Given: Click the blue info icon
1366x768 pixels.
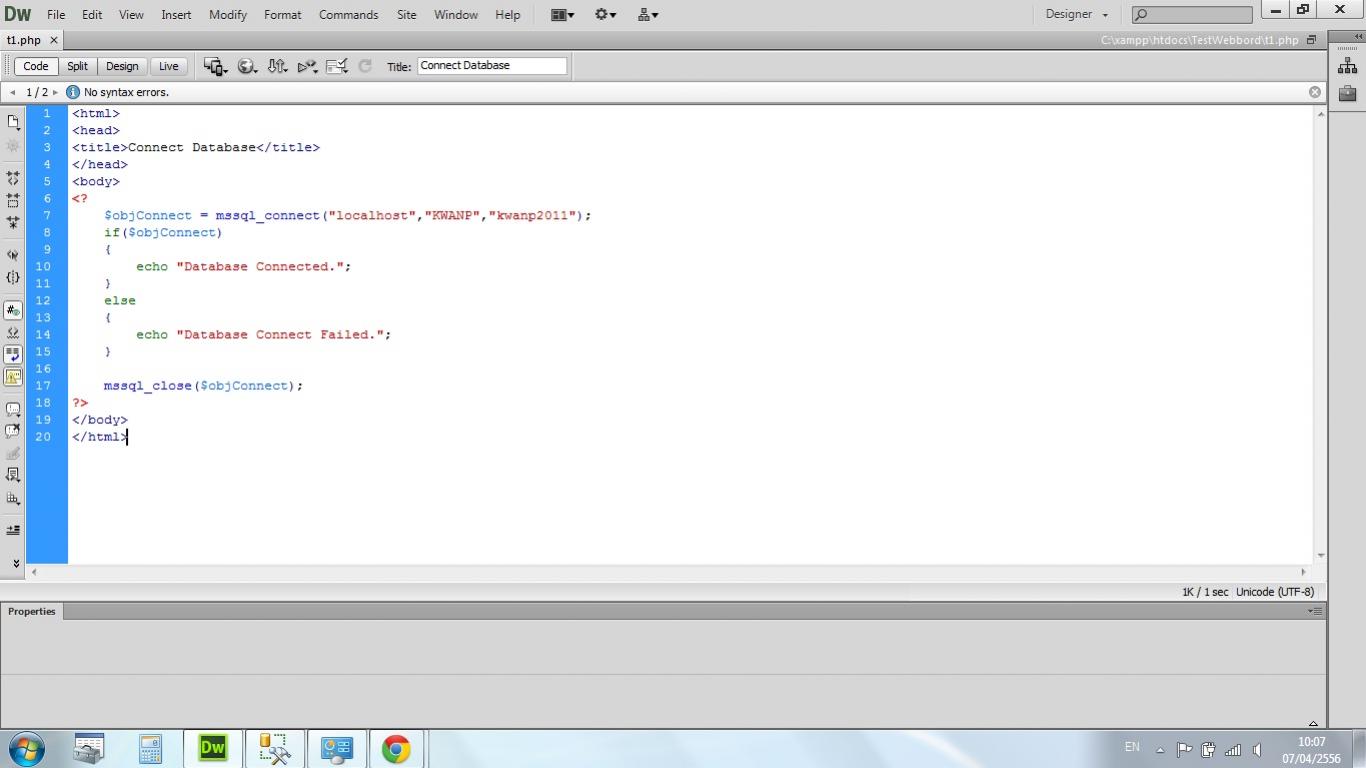Looking at the screenshot, I should (x=72, y=92).
